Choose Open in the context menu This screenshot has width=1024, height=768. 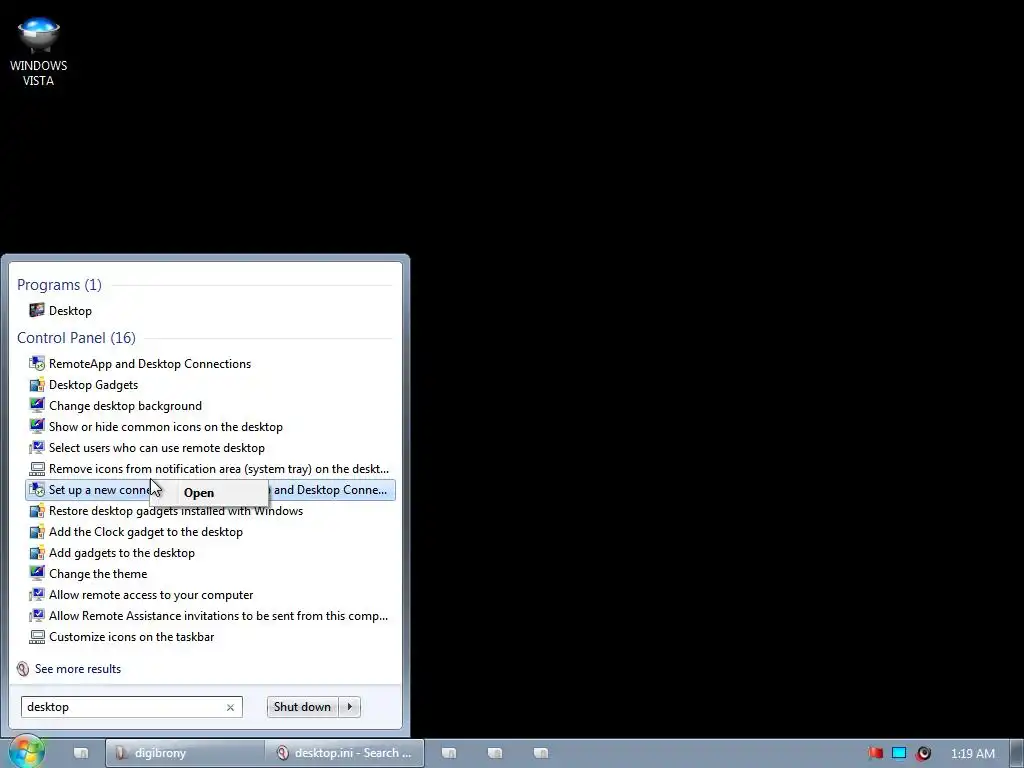coord(199,493)
